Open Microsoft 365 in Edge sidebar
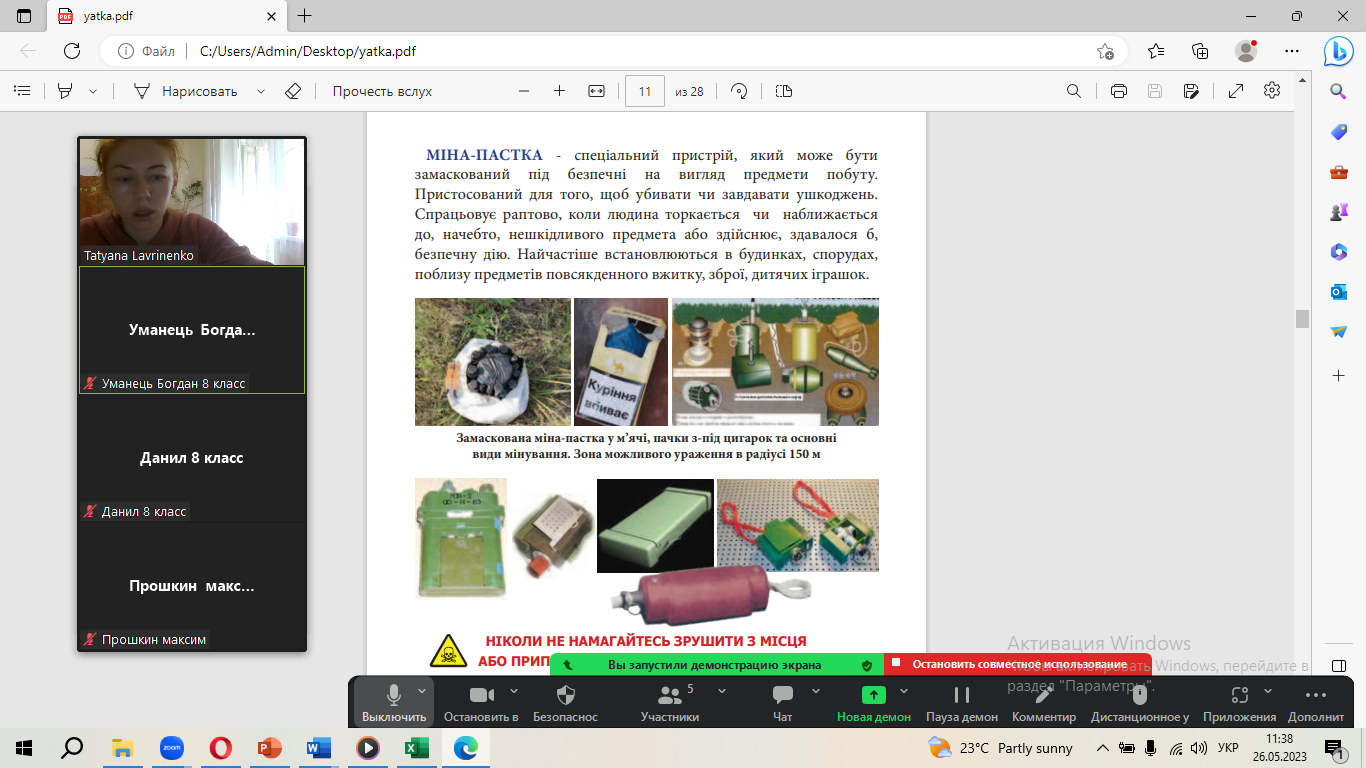1366x768 pixels. 1339,252
